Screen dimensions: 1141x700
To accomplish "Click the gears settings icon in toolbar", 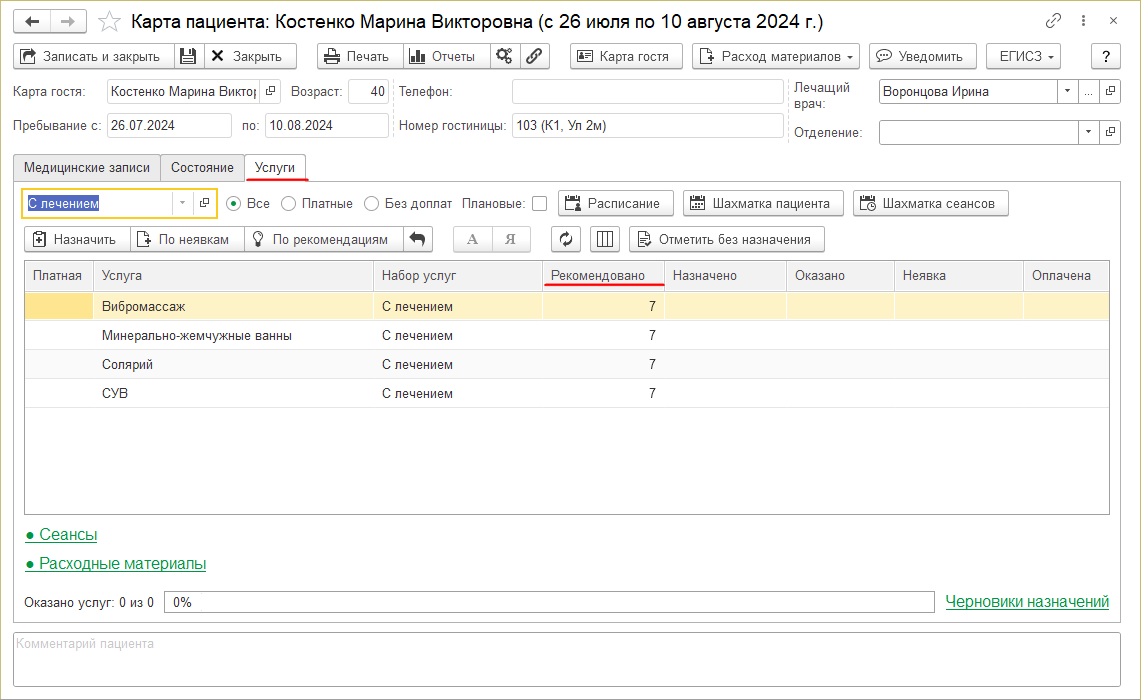I will pos(504,57).
